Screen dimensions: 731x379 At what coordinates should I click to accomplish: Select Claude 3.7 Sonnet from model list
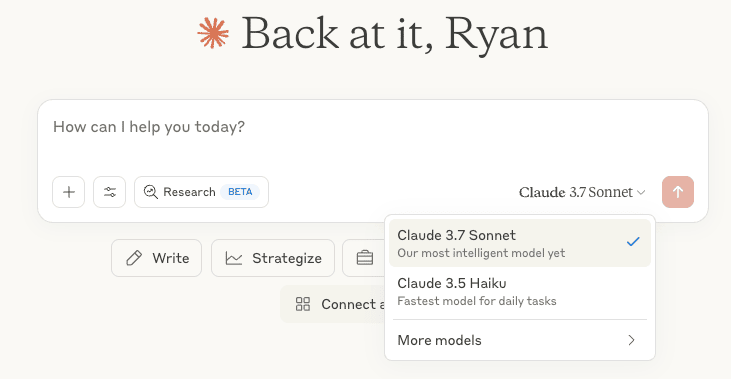tap(520, 243)
